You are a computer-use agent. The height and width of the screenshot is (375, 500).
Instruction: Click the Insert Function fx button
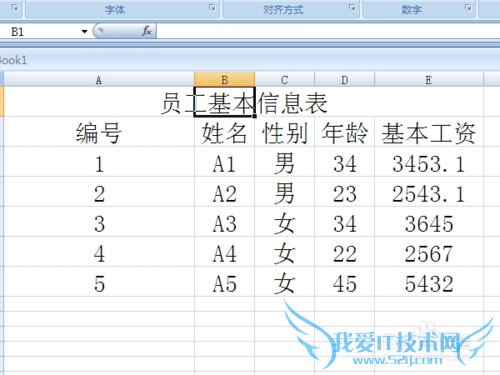(146, 31)
